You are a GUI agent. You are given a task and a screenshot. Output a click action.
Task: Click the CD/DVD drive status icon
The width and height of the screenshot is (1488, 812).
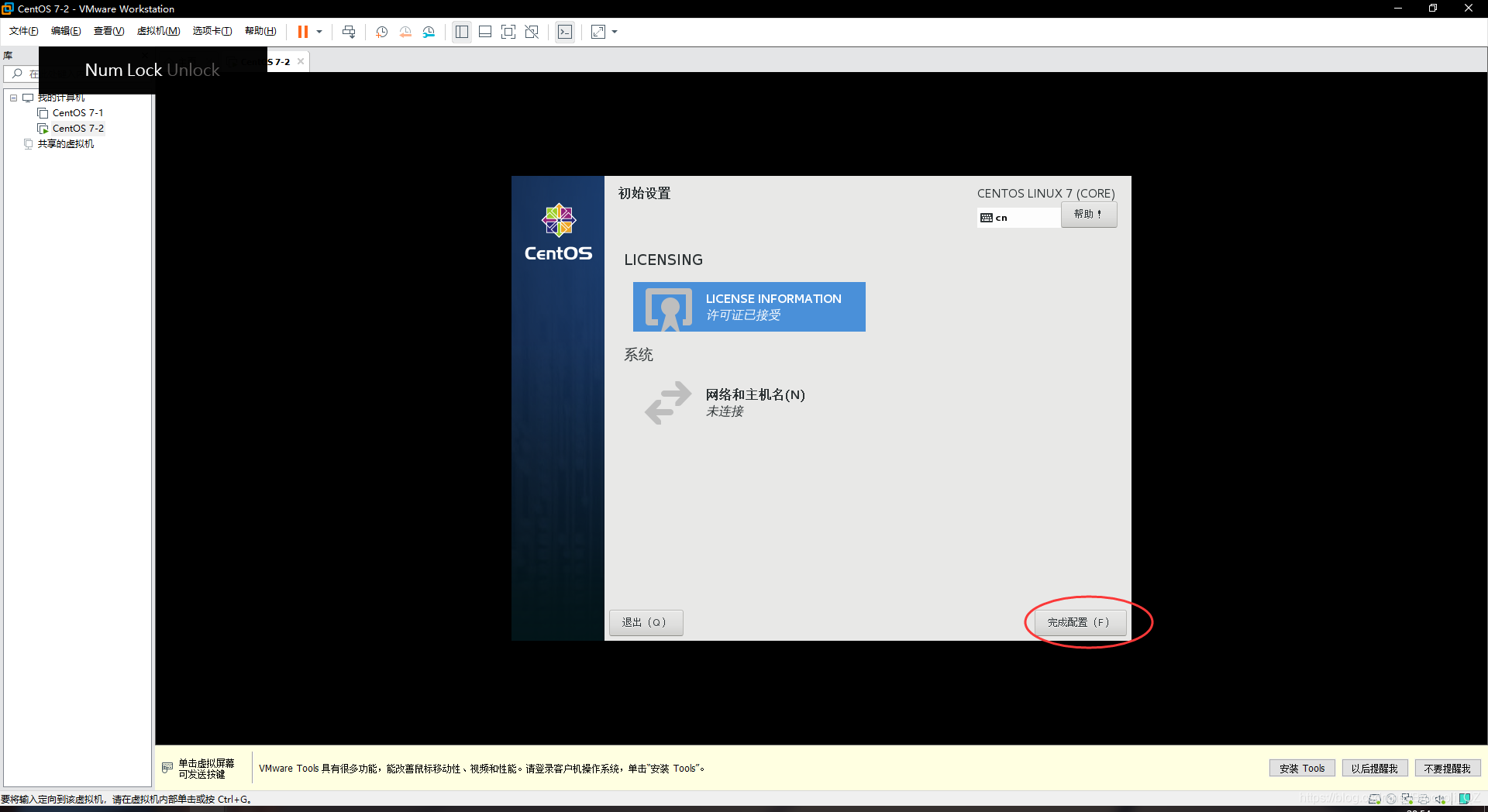pos(1391,799)
